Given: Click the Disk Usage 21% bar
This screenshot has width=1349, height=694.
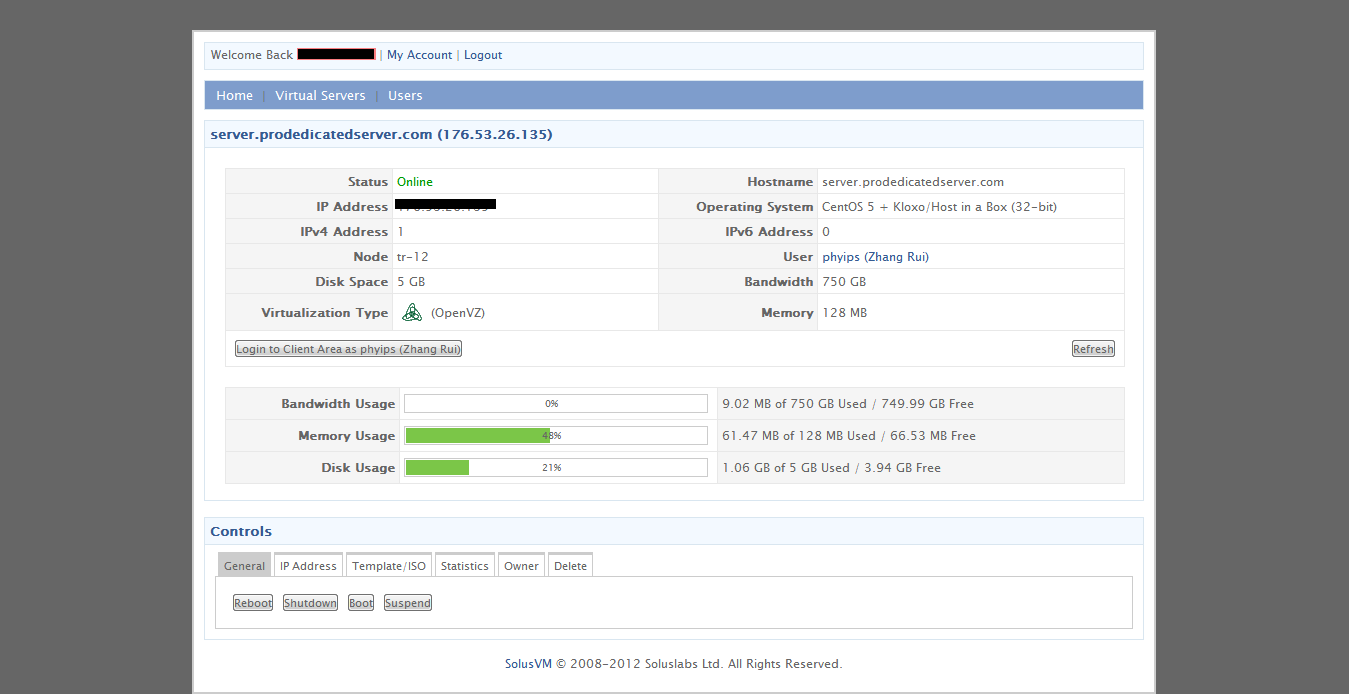Looking at the screenshot, I should 556,468.
